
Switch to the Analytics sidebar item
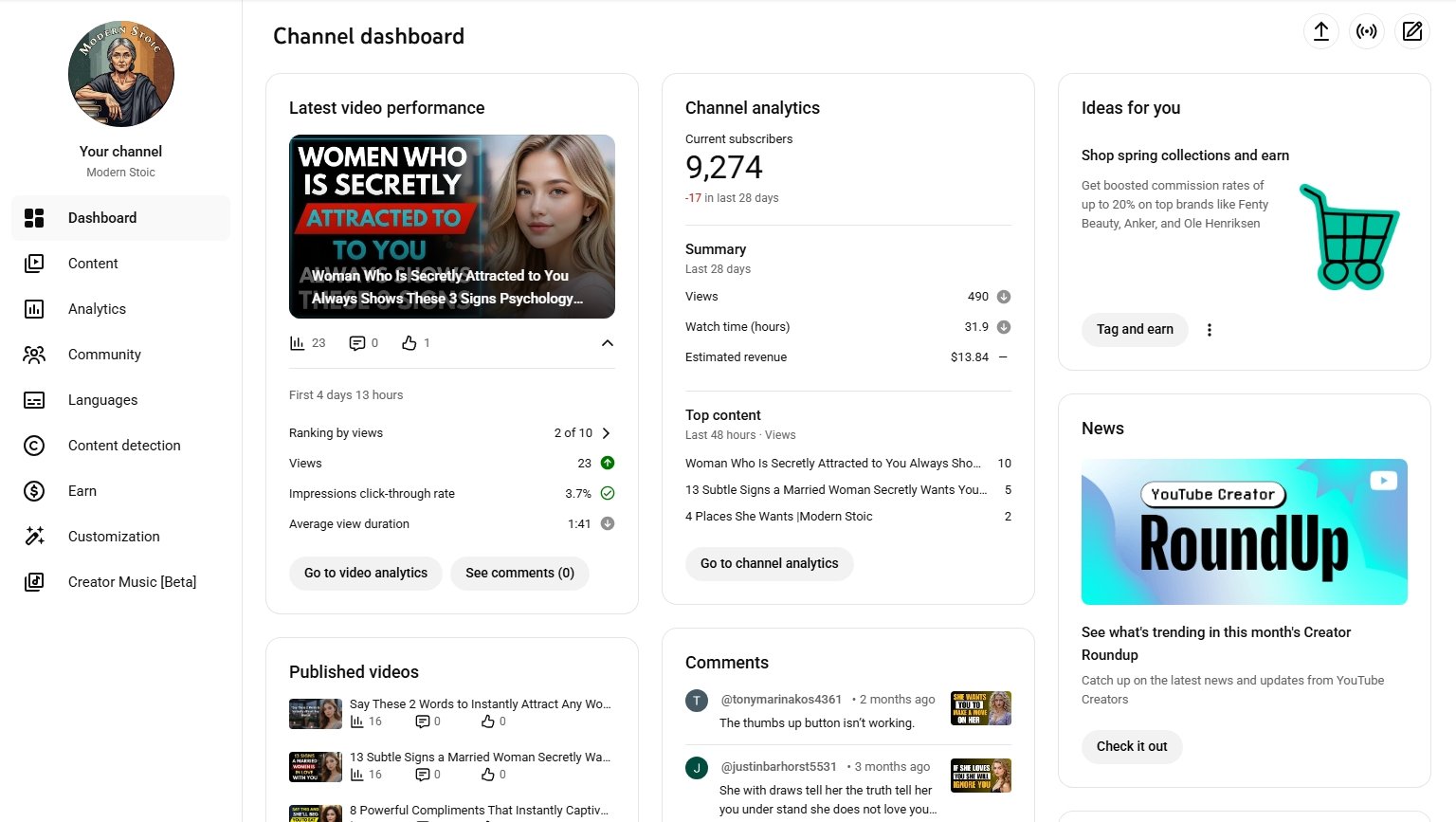97,309
